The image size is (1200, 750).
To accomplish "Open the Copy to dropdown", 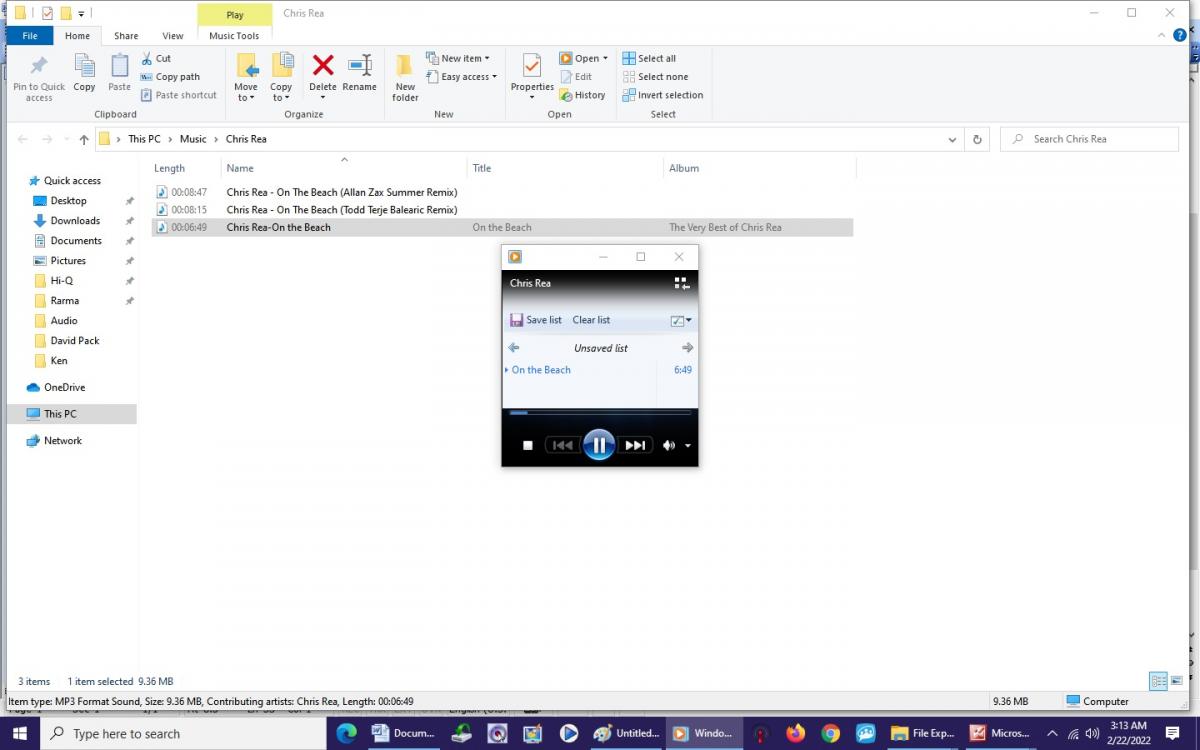I will (x=281, y=92).
